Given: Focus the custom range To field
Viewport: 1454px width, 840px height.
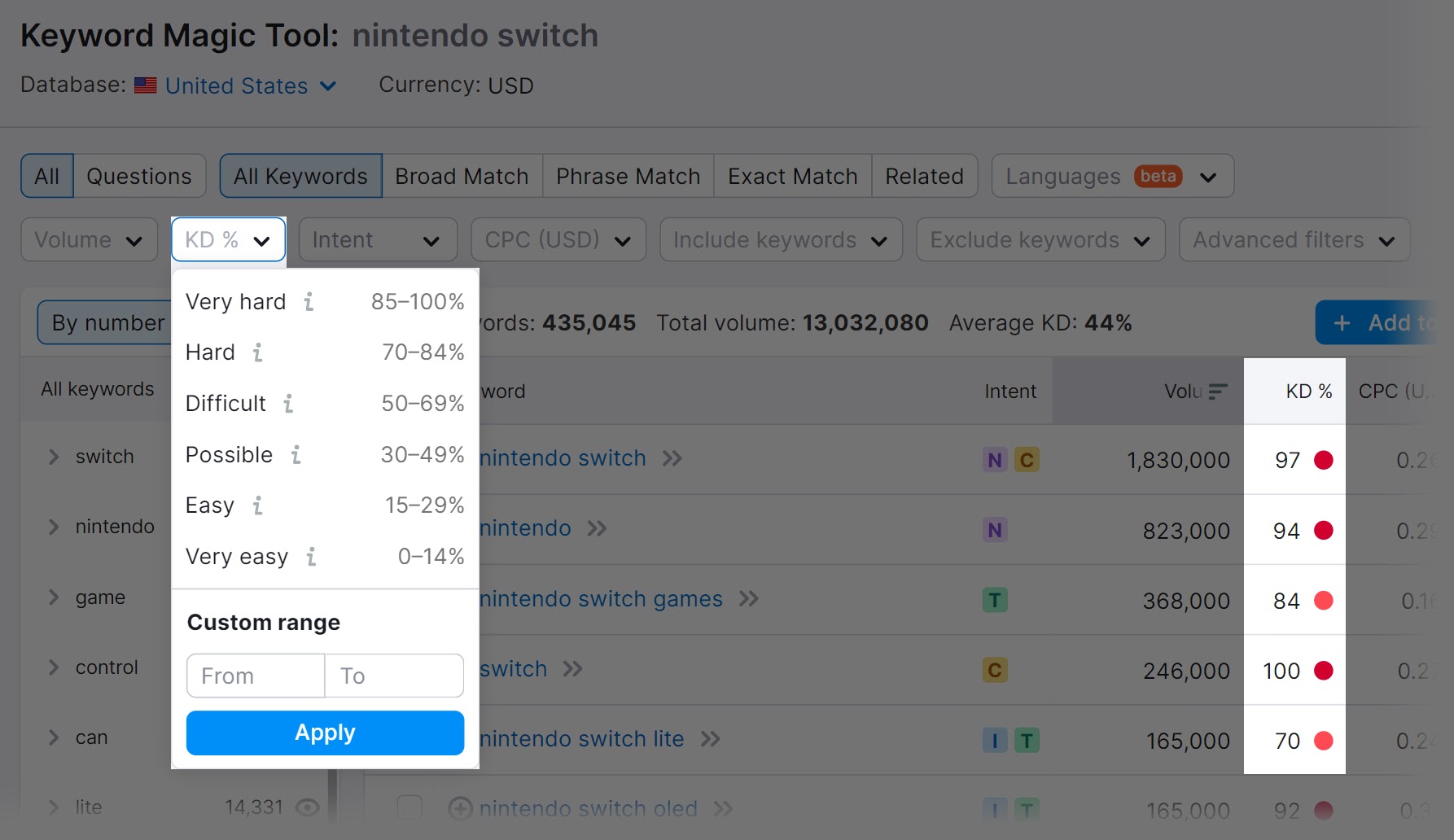Looking at the screenshot, I should (394, 676).
